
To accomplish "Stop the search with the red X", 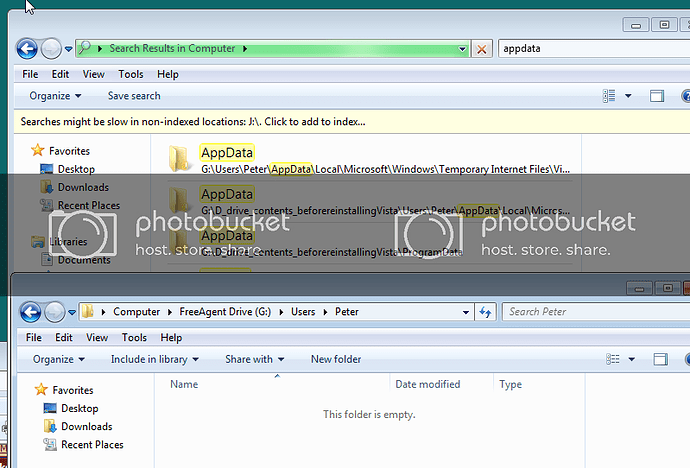I will point(481,49).
